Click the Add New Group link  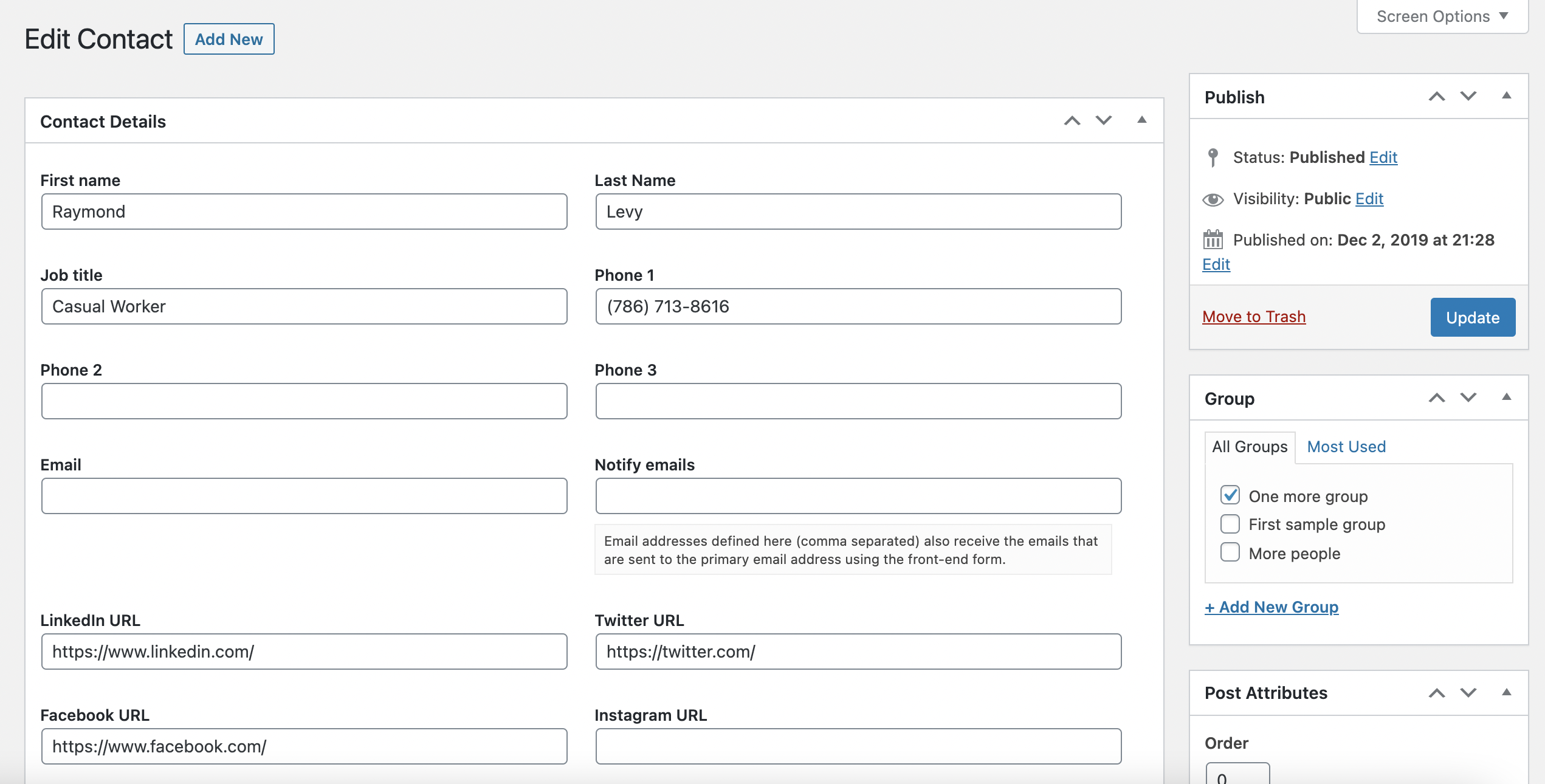point(1271,607)
